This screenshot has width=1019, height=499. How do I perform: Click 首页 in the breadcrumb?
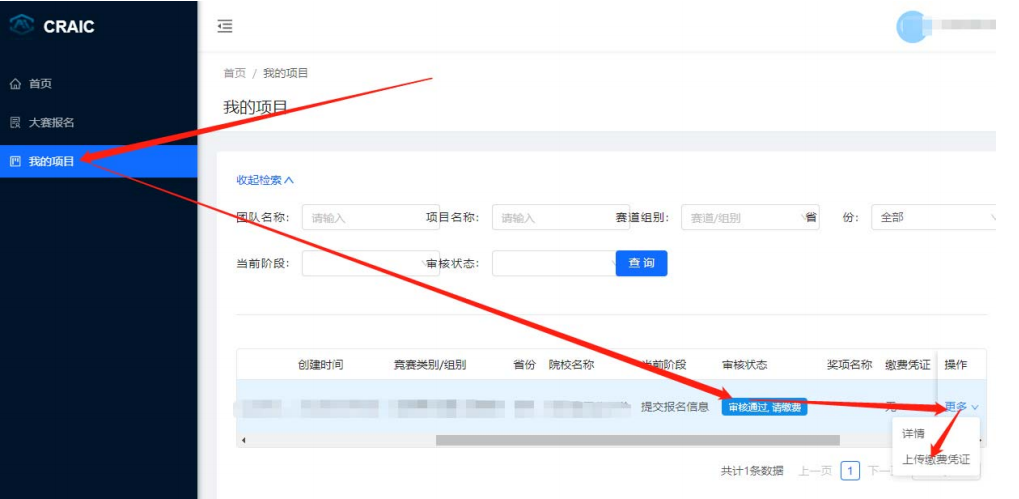(x=234, y=73)
